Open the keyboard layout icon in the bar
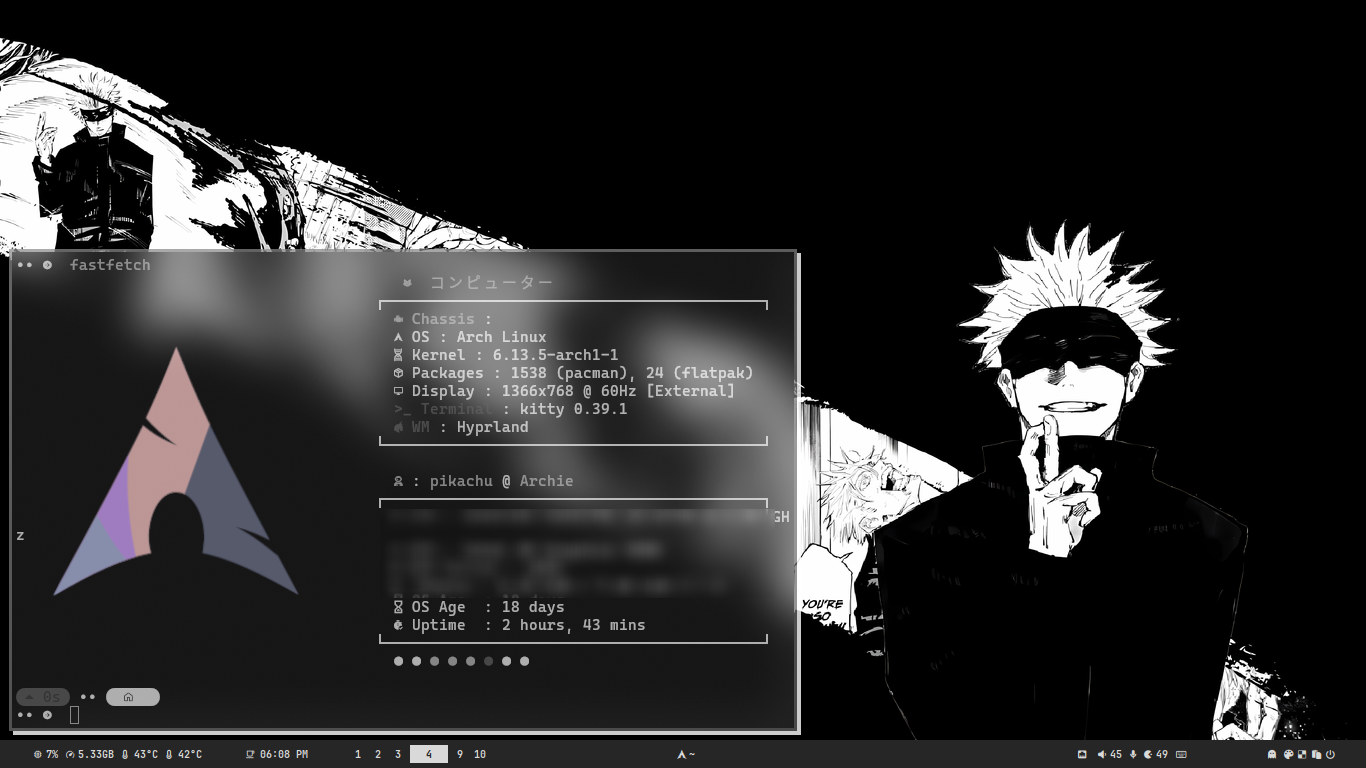Image resolution: width=1366 pixels, height=768 pixels. 1181,754
